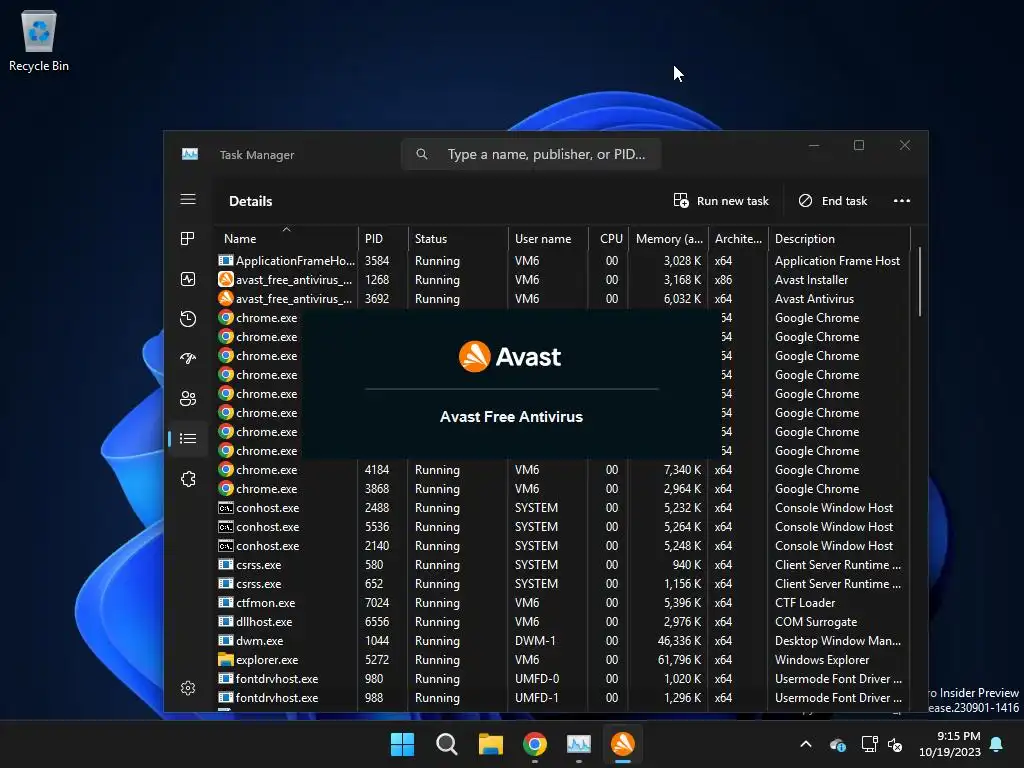Select csrss.exe row with PID 580
This screenshot has height=768, width=1024.
coord(562,564)
